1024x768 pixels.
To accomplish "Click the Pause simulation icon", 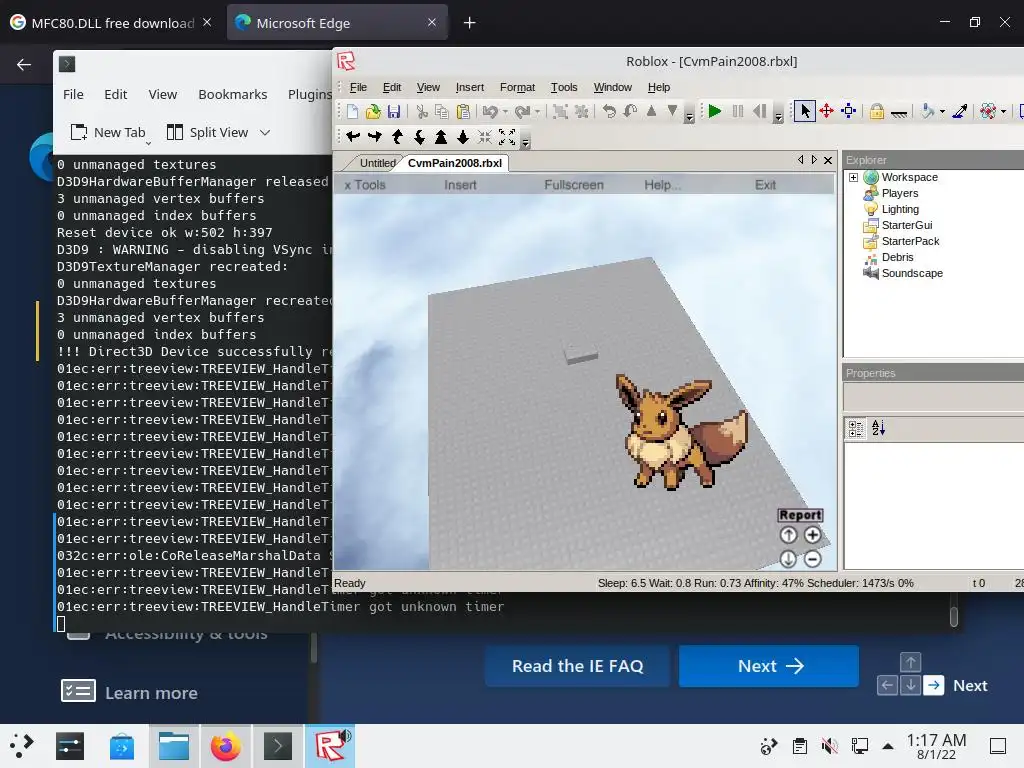I will (737, 111).
